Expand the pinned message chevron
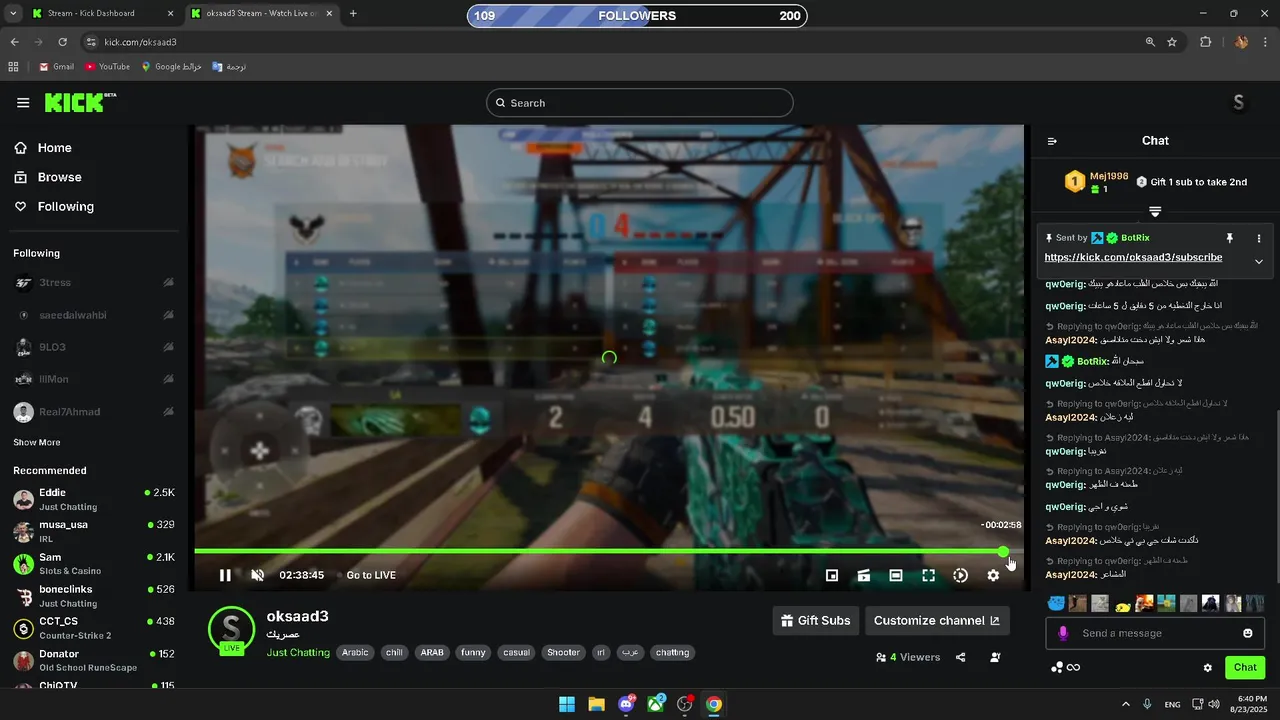1280x720 pixels. tap(1259, 261)
